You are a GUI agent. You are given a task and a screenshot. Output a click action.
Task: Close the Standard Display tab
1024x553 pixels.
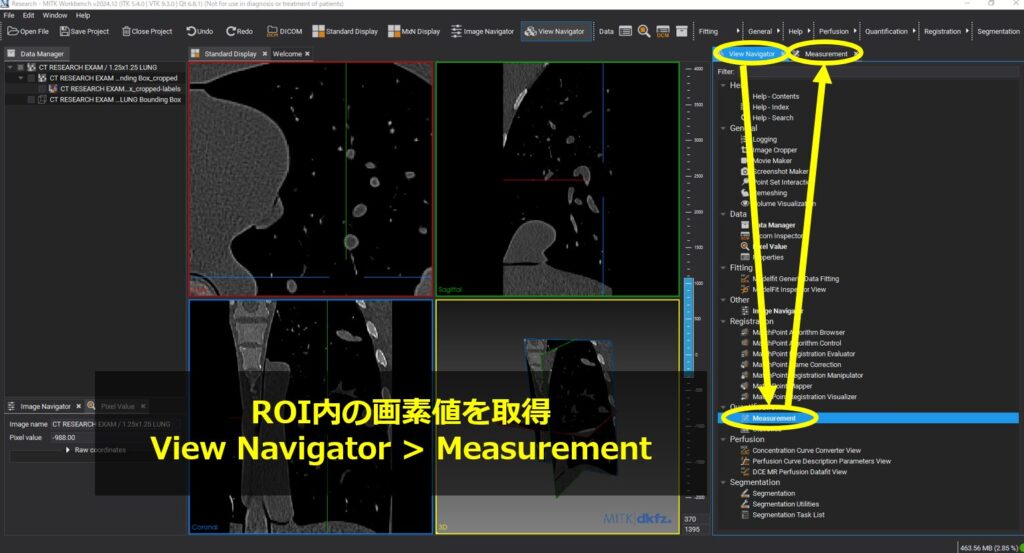(264, 54)
